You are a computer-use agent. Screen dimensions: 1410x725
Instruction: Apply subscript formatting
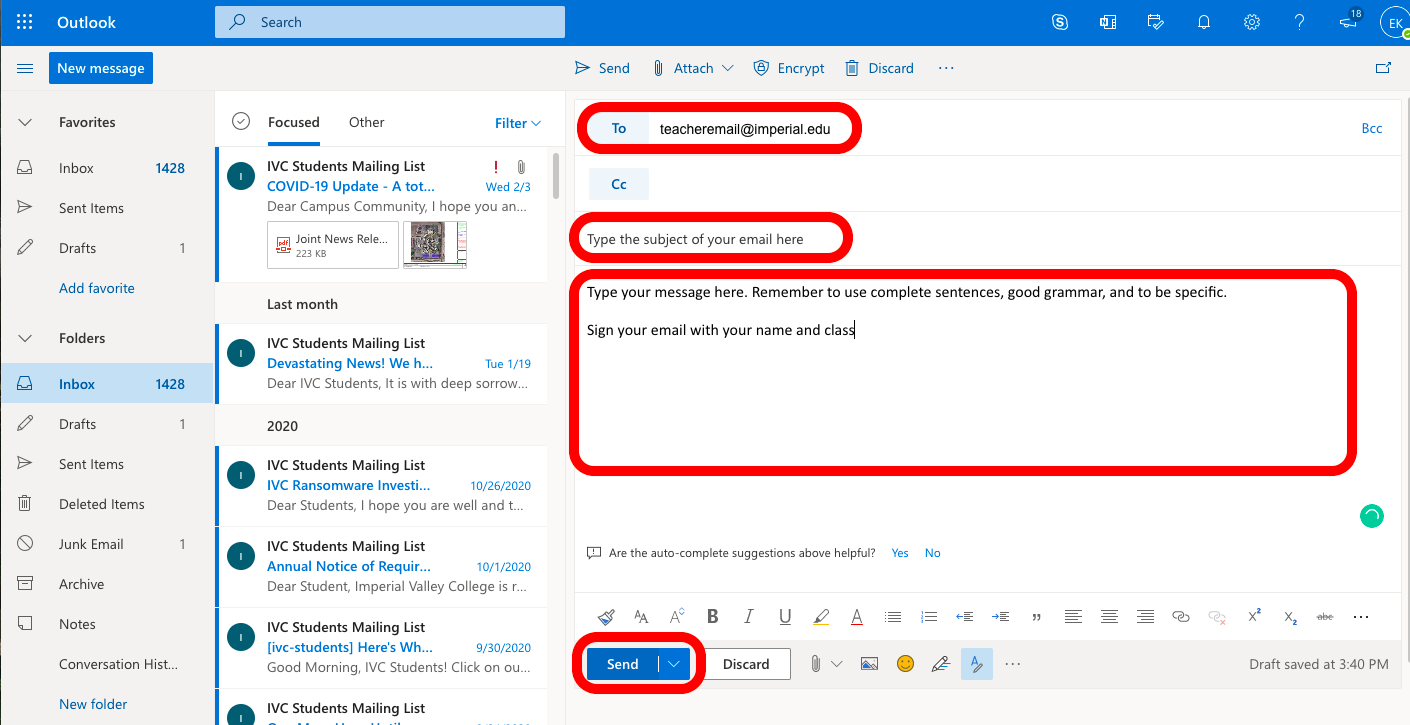click(x=1290, y=617)
